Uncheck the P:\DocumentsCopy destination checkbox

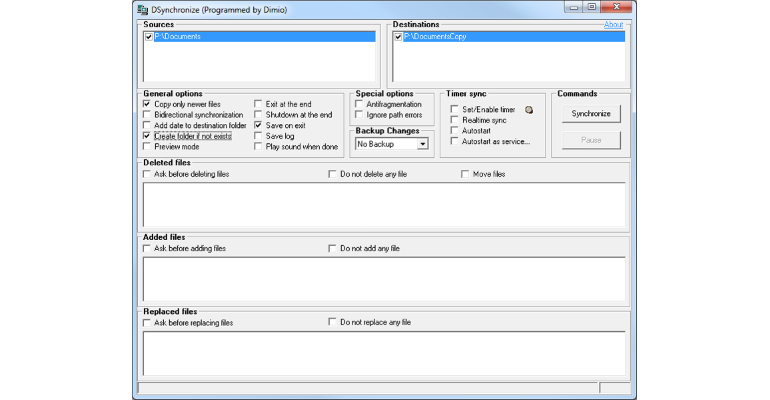[x=398, y=36]
